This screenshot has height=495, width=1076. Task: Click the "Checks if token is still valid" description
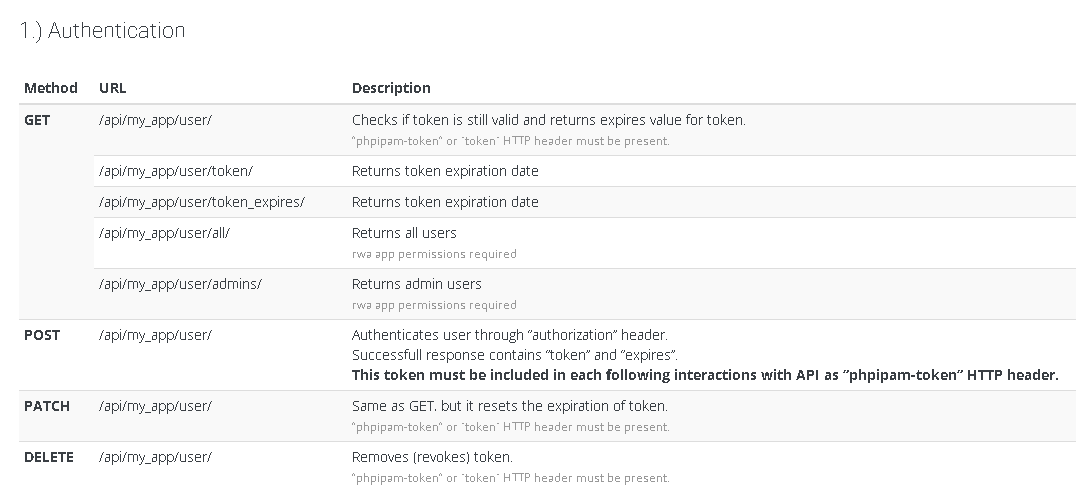point(548,120)
